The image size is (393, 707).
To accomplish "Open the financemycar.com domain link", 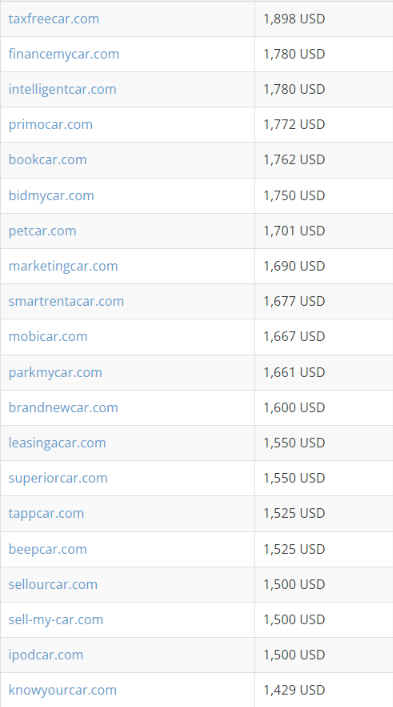I will point(64,54).
